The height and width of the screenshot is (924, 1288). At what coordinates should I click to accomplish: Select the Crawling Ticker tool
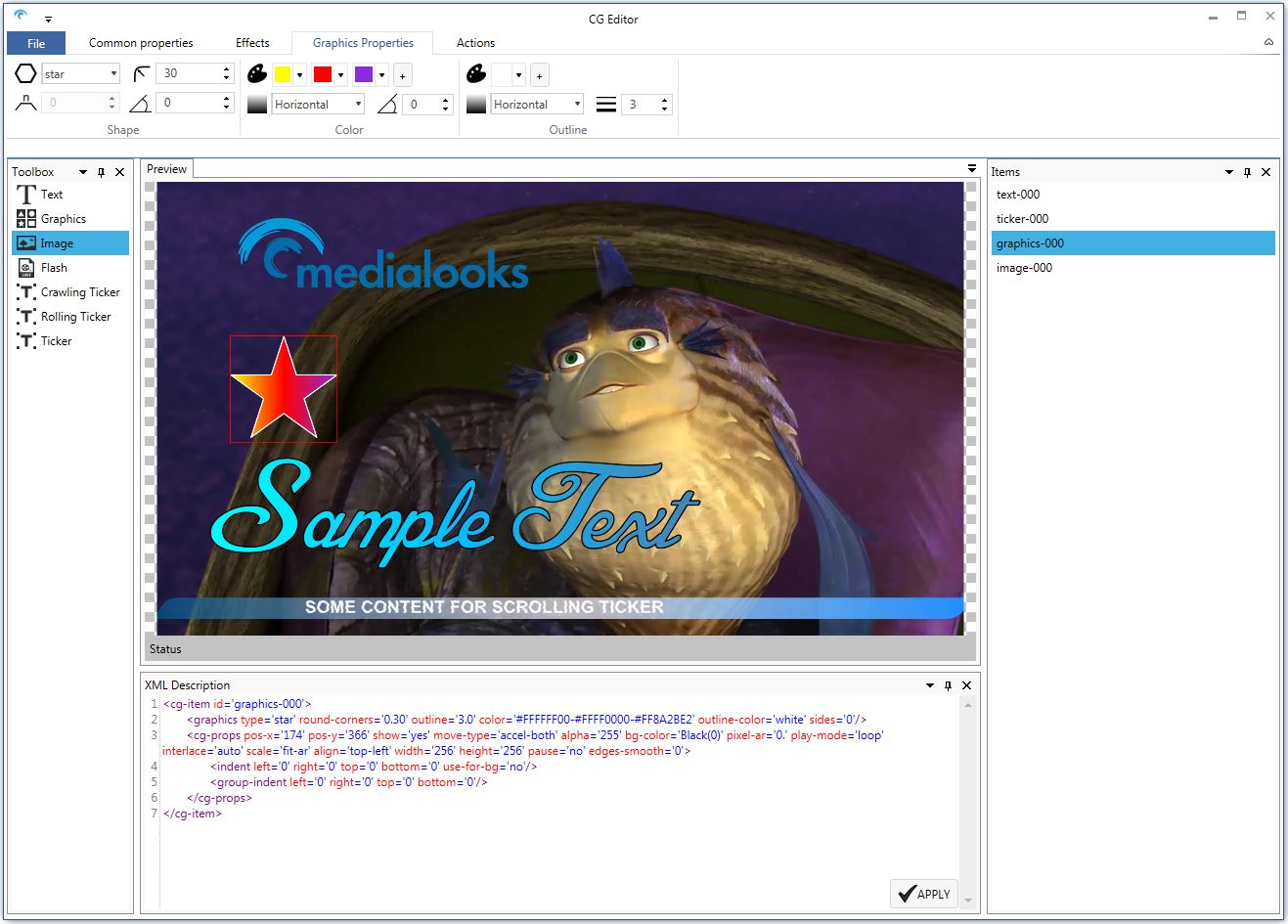coord(70,292)
